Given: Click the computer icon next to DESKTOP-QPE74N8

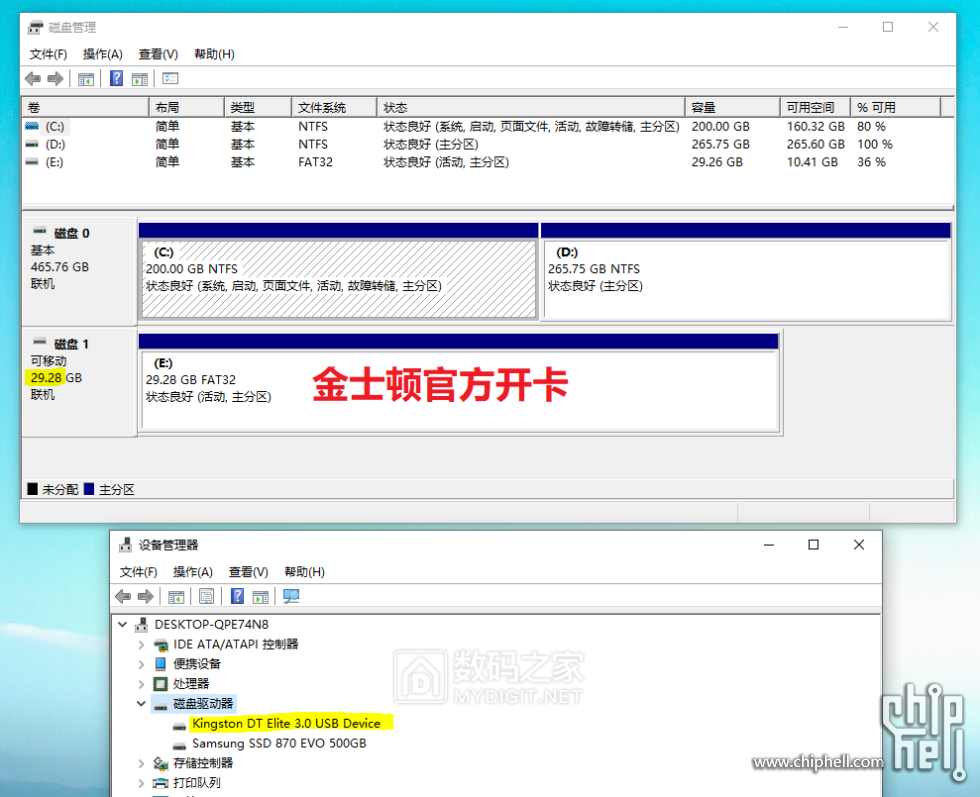Looking at the screenshot, I should coord(142,624).
